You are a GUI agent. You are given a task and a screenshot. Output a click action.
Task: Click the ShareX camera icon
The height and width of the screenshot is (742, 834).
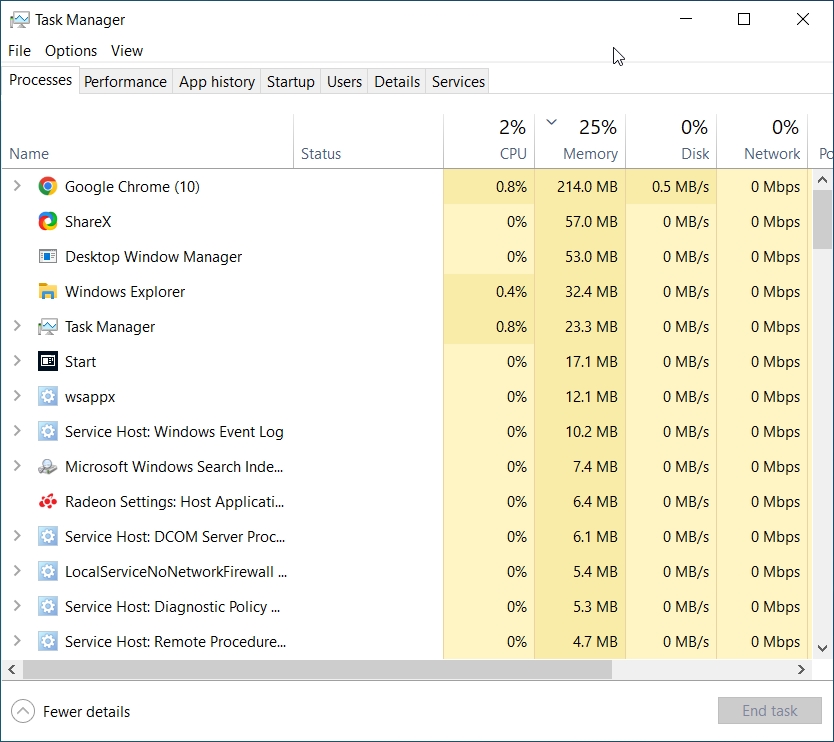(x=46, y=221)
